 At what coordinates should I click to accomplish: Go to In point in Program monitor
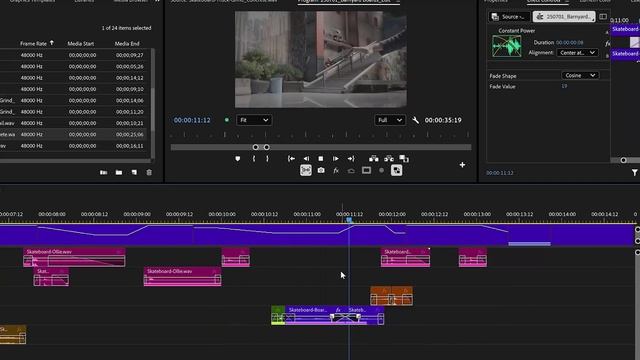click(x=291, y=159)
